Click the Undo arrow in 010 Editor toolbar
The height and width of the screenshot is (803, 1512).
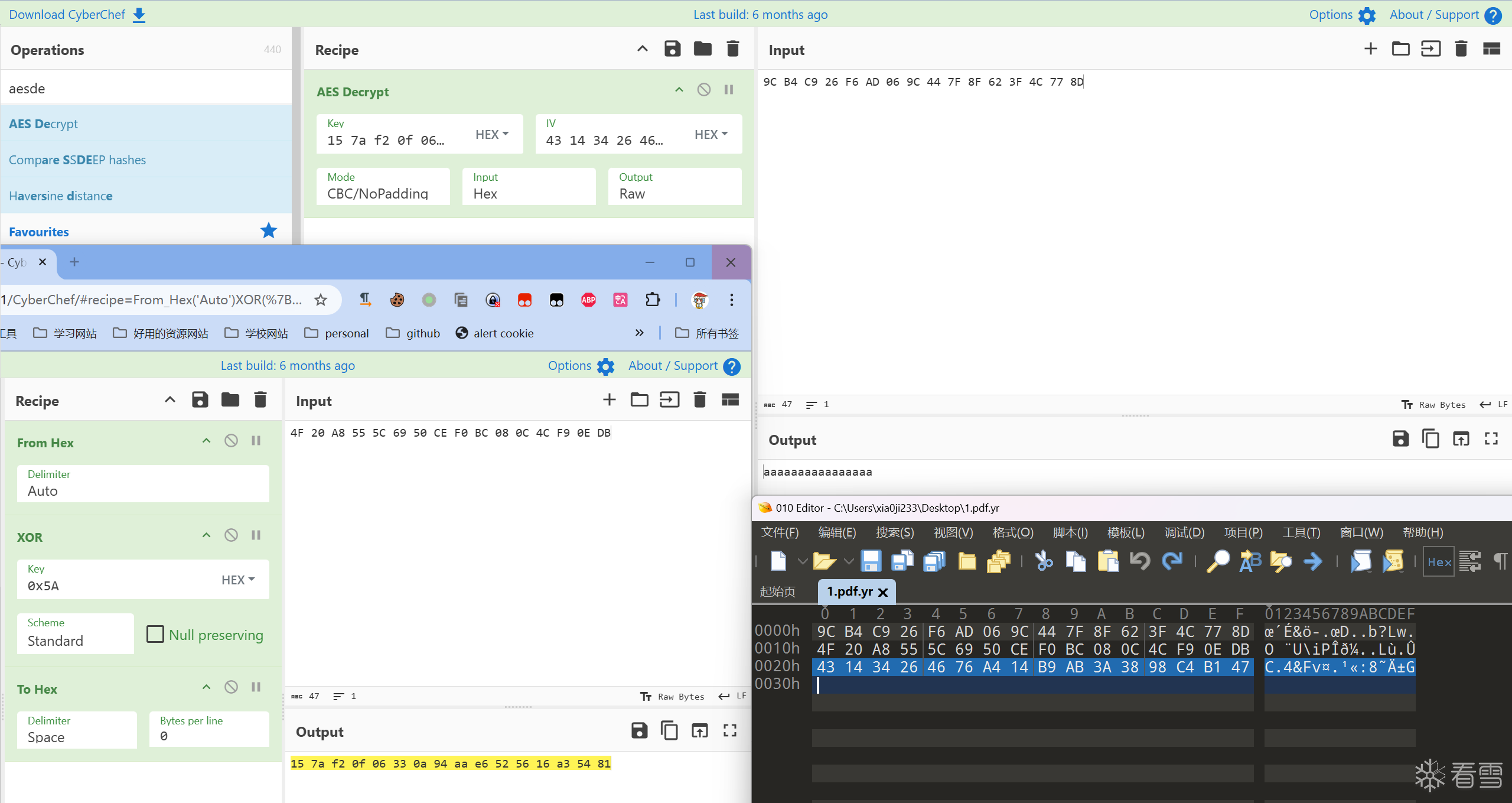(1139, 561)
